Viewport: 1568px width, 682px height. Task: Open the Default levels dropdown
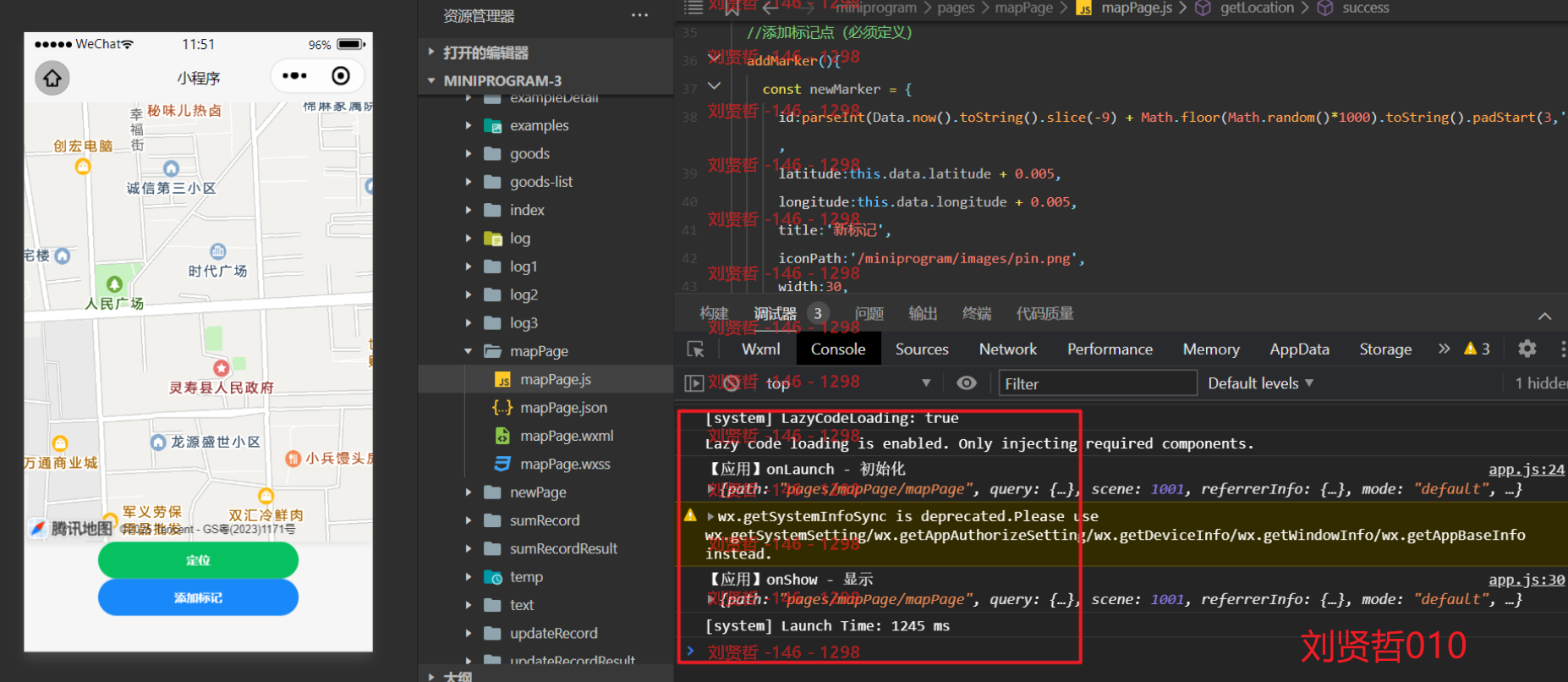point(1260,383)
